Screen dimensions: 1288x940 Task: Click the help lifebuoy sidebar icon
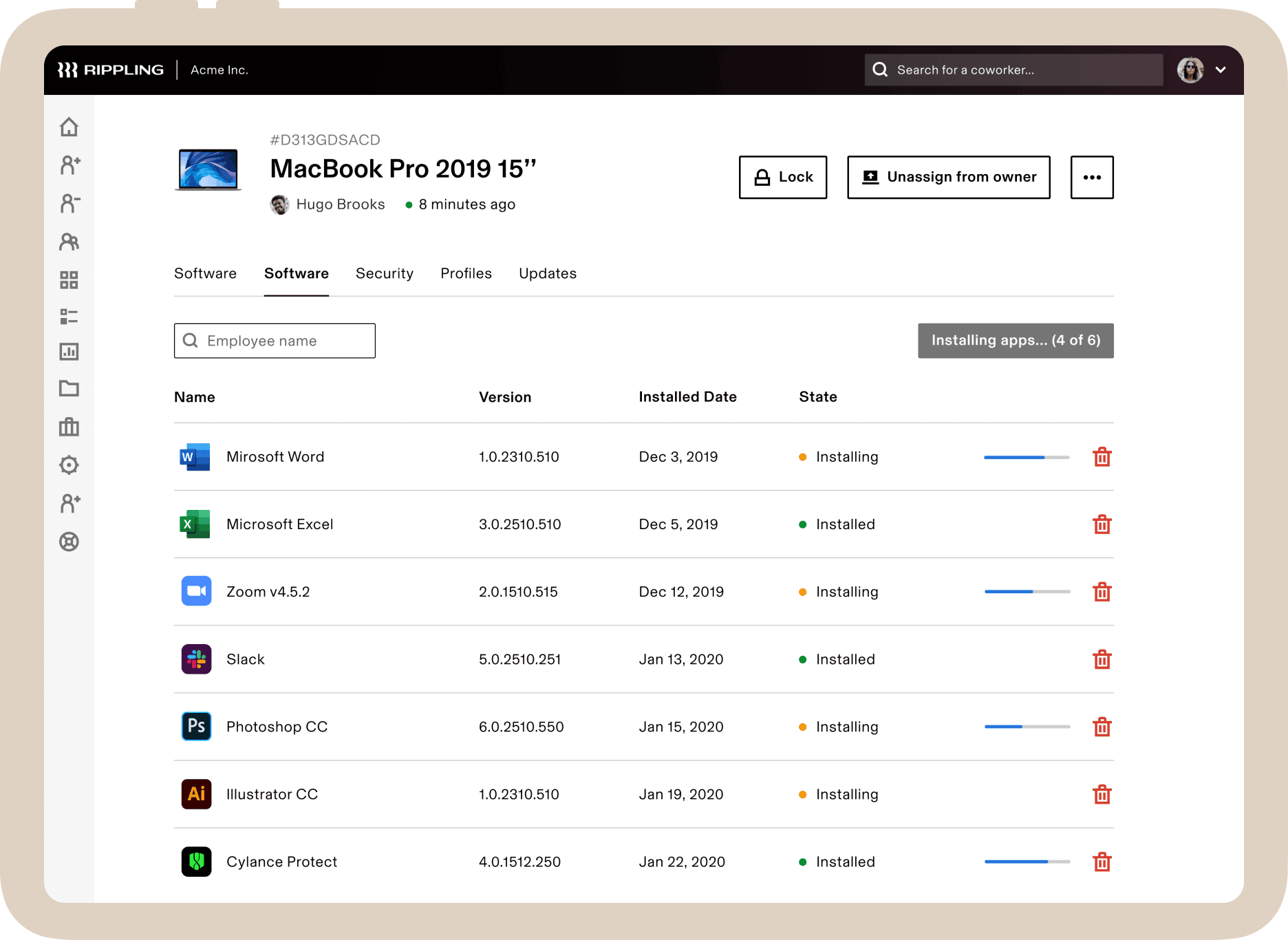(69, 542)
